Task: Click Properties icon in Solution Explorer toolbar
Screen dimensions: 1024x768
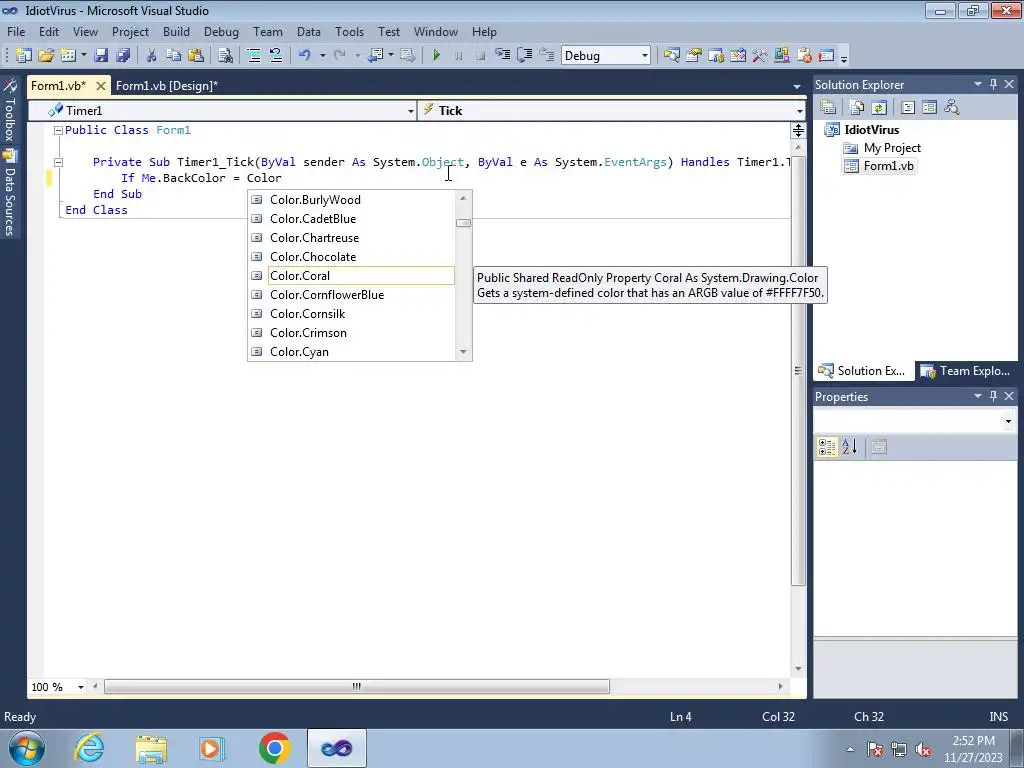Action: click(828, 107)
